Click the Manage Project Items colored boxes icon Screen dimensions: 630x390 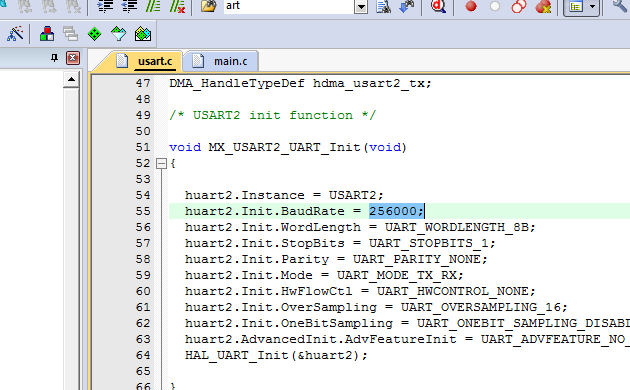click(x=47, y=34)
